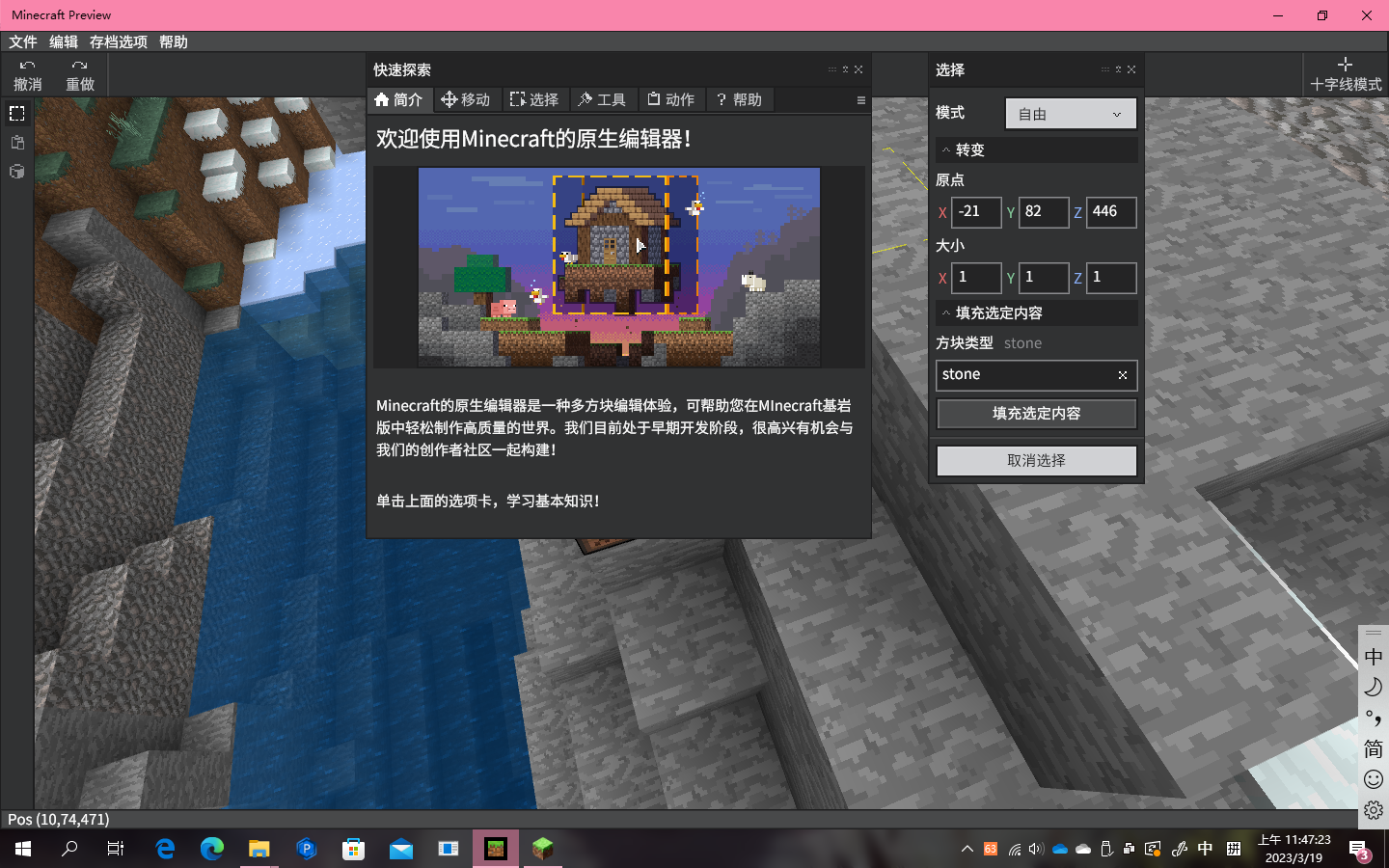Click the 欢迎使用Minecraft的原生编辑器! heading
The height and width of the screenshot is (868, 1389).
click(533, 139)
